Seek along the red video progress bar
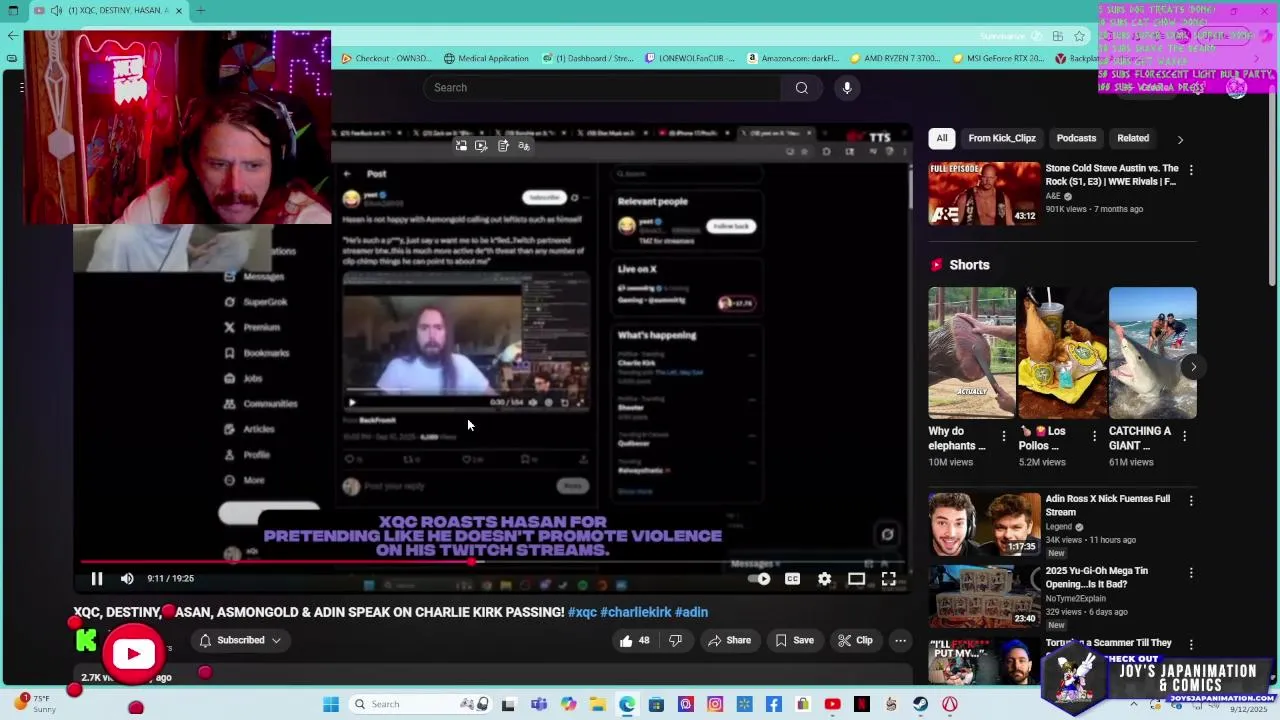This screenshot has height=720, width=1280. coord(493,561)
